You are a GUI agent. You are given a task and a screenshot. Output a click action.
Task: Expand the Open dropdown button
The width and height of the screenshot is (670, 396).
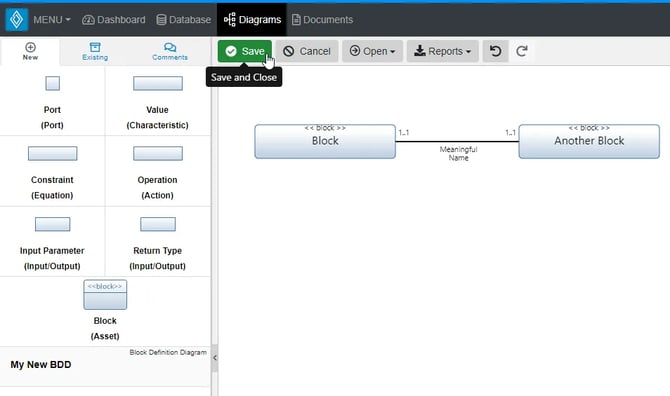pyautogui.click(x=372, y=51)
